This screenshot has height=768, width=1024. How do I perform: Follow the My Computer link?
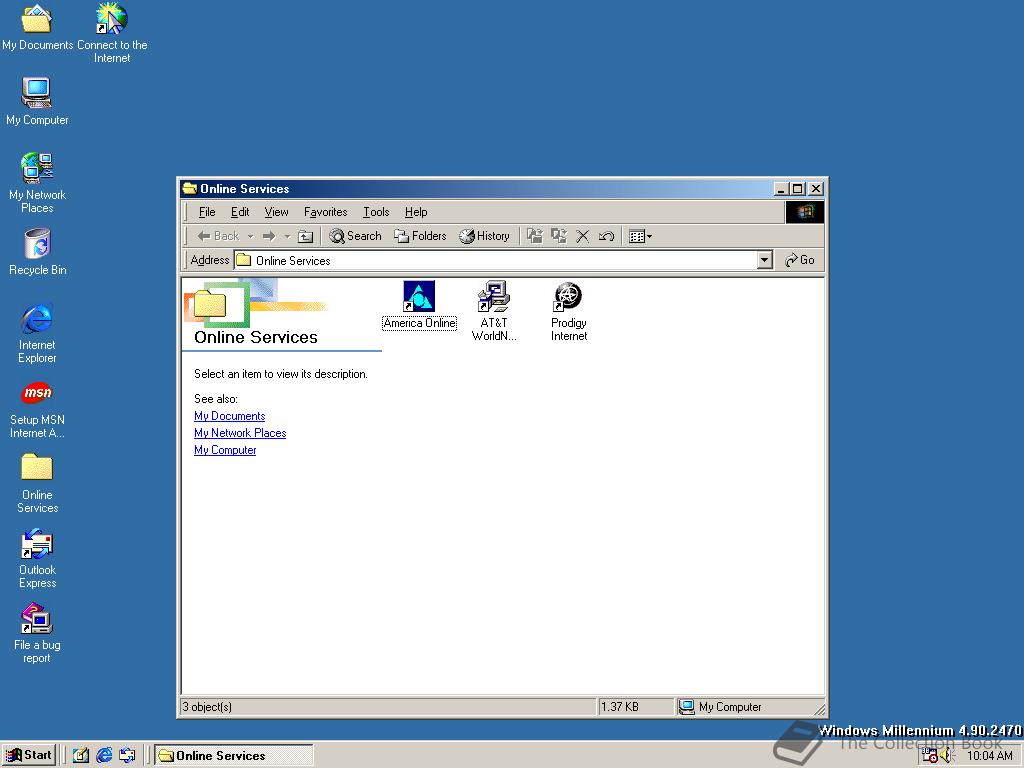[225, 450]
